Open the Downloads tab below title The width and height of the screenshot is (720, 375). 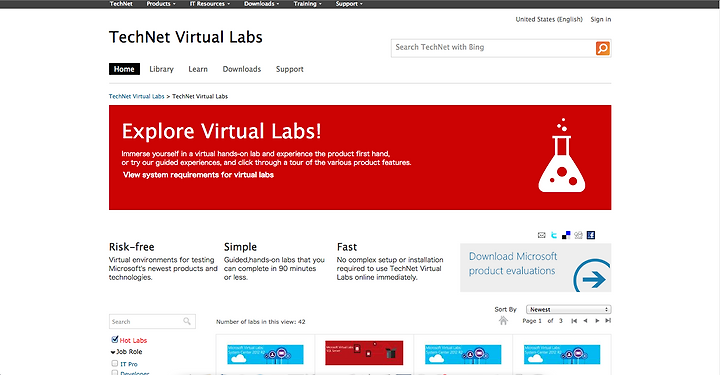(x=242, y=69)
